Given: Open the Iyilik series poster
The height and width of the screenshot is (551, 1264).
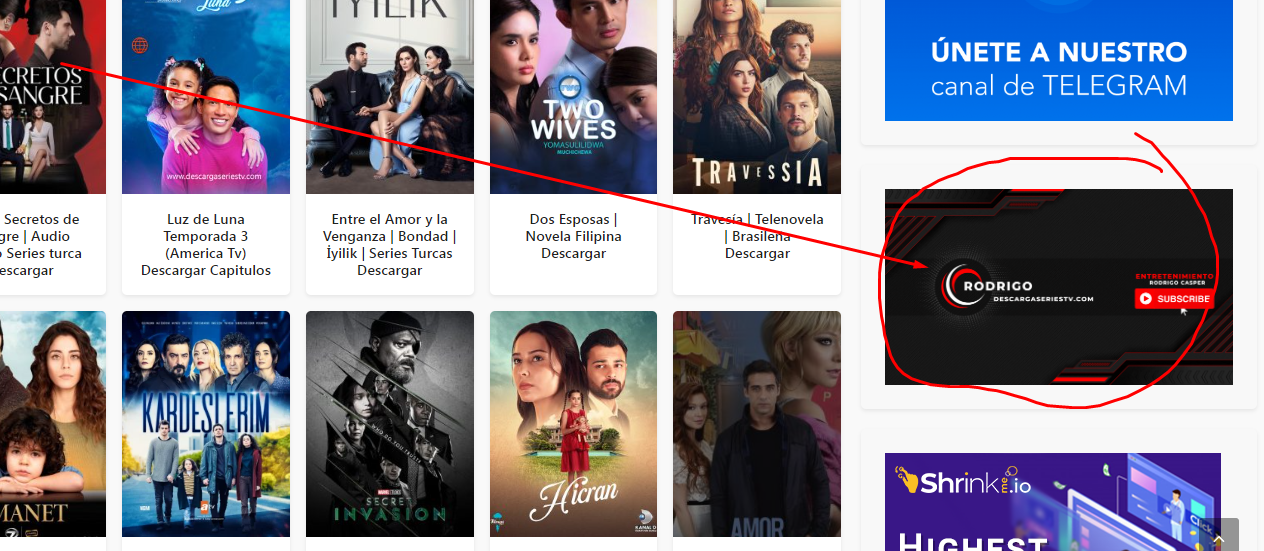Looking at the screenshot, I should 390,97.
